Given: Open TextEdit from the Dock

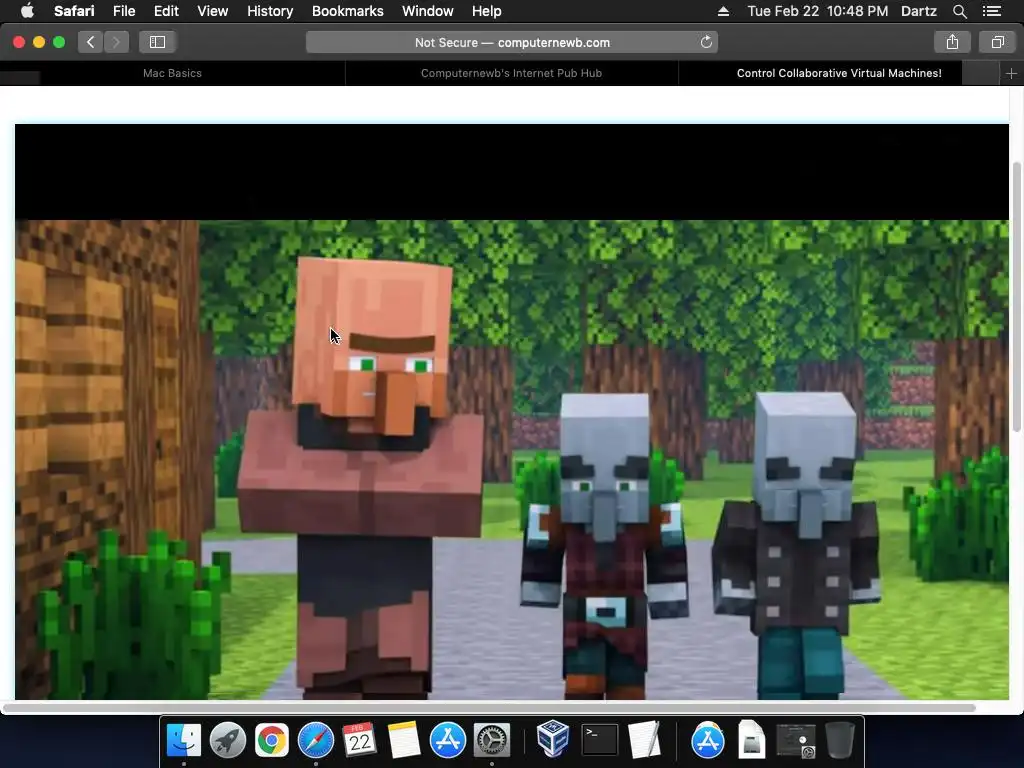Looking at the screenshot, I should (x=644, y=740).
